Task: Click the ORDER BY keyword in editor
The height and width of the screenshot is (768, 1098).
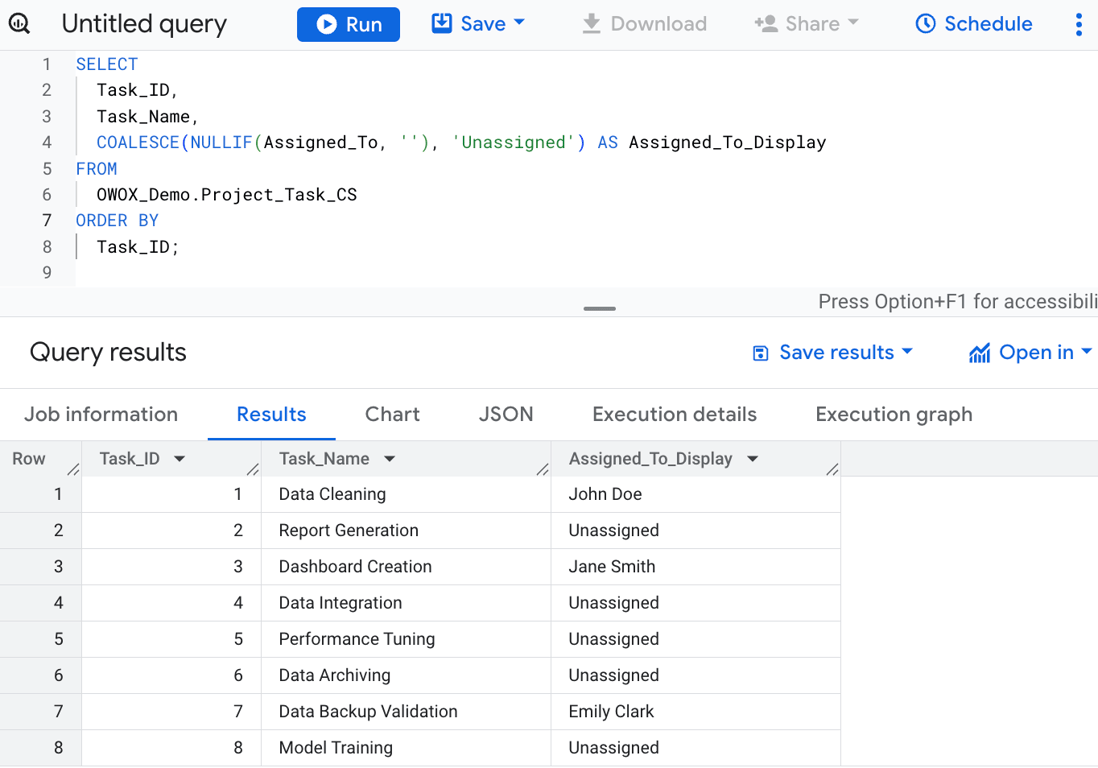Action: [x=117, y=221]
